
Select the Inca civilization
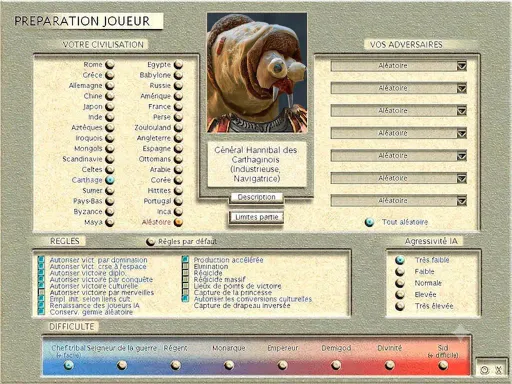click(178, 212)
